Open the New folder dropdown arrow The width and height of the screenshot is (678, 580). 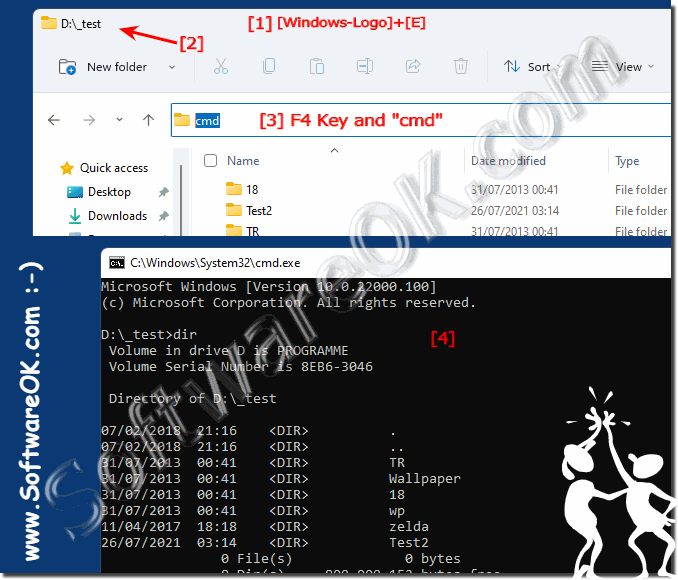(x=172, y=67)
